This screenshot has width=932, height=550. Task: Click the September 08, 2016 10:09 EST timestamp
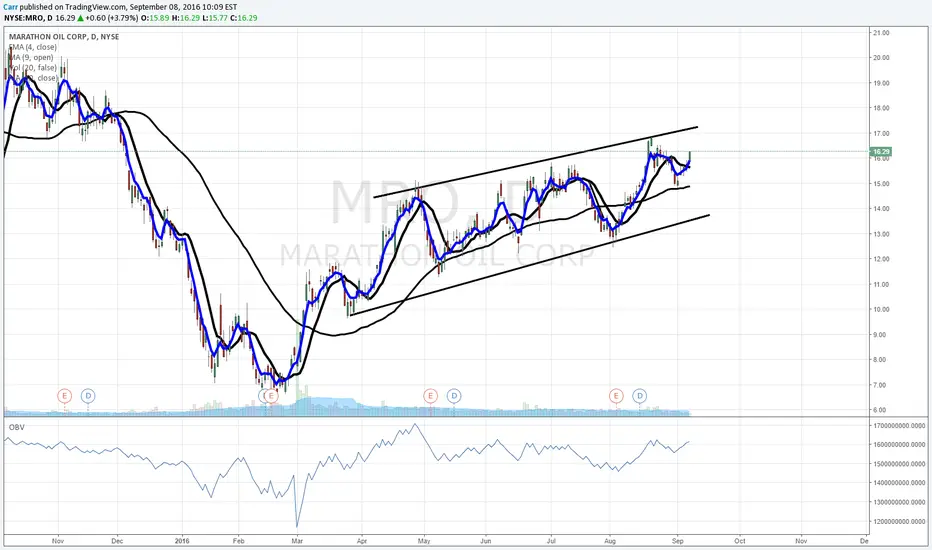point(182,7)
